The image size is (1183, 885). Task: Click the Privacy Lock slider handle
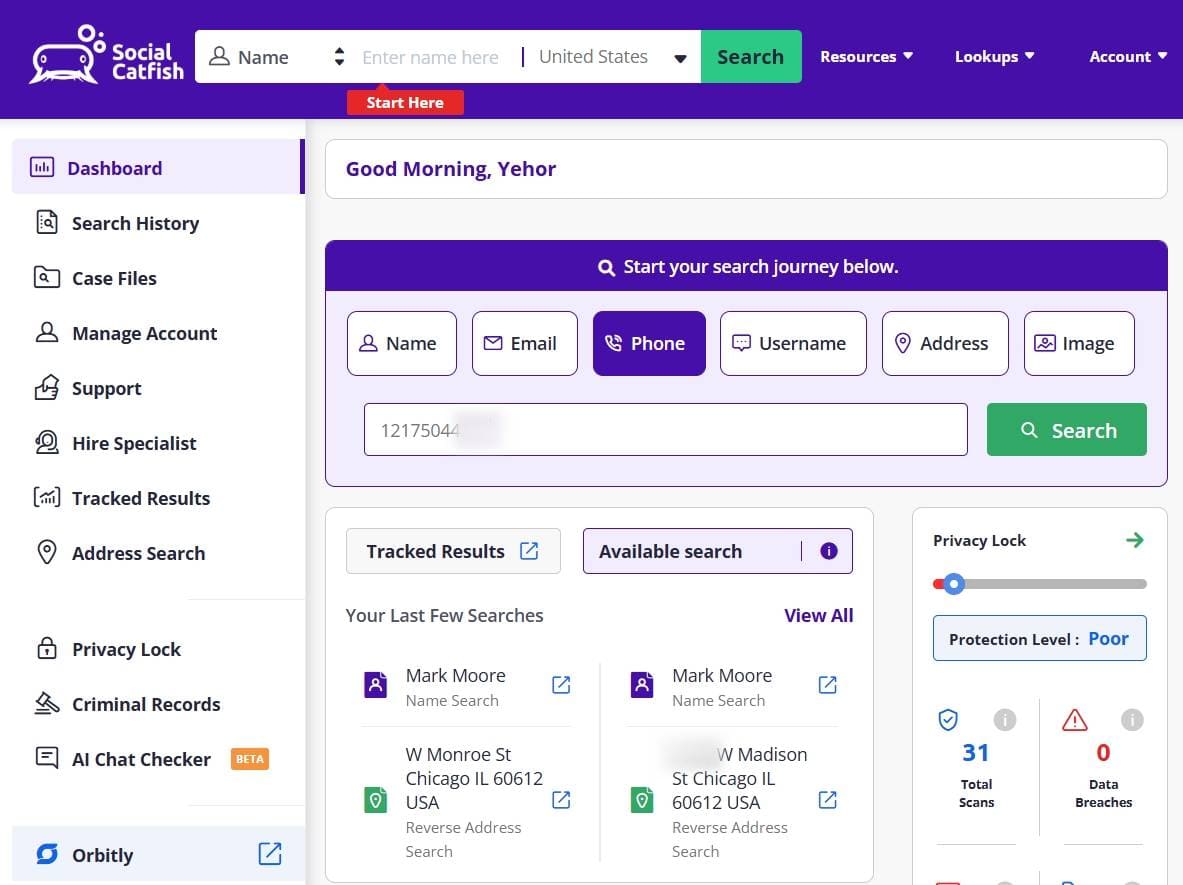954,583
